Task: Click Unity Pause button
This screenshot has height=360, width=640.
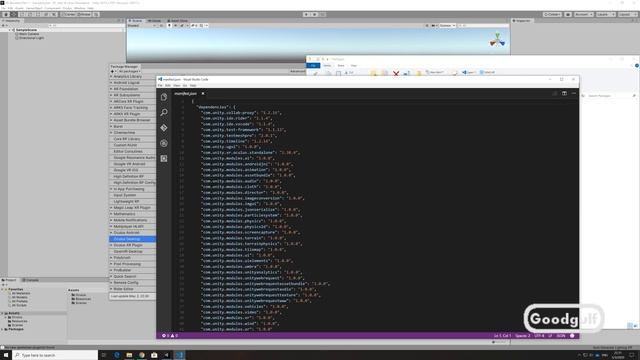Action: (x=314, y=14)
